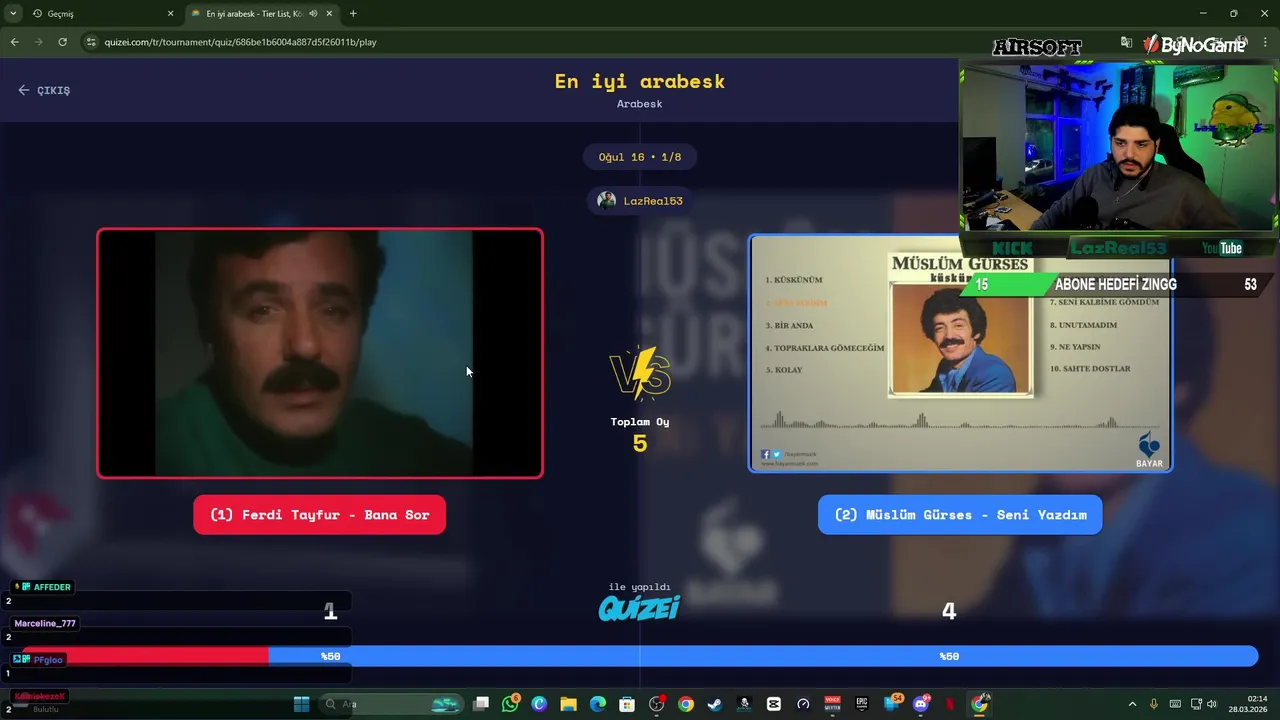Image resolution: width=1280 pixels, height=720 pixels.
Task: Click the blue portion of the vote bar
Action: tap(763, 656)
